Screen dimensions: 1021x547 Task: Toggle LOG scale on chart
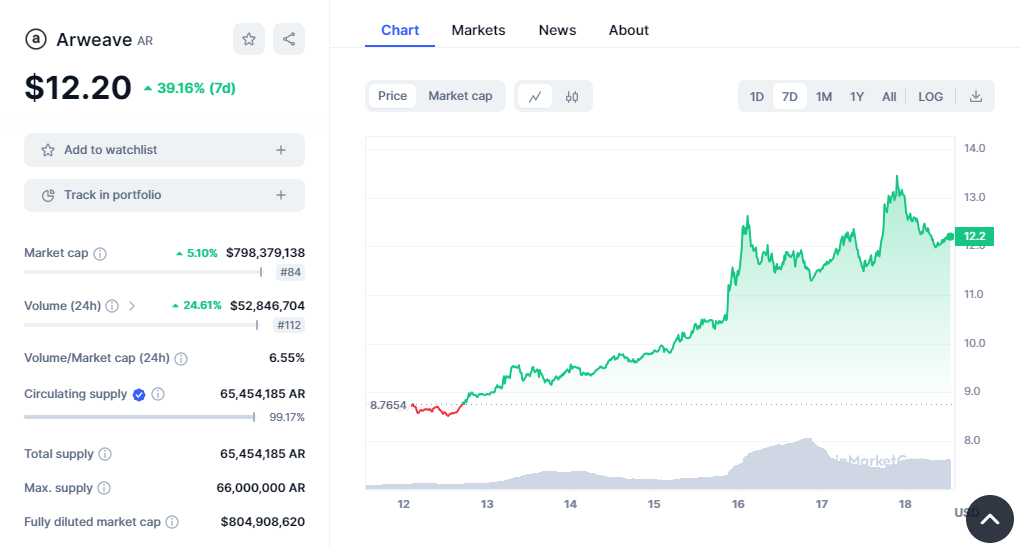(x=930, y=96)
